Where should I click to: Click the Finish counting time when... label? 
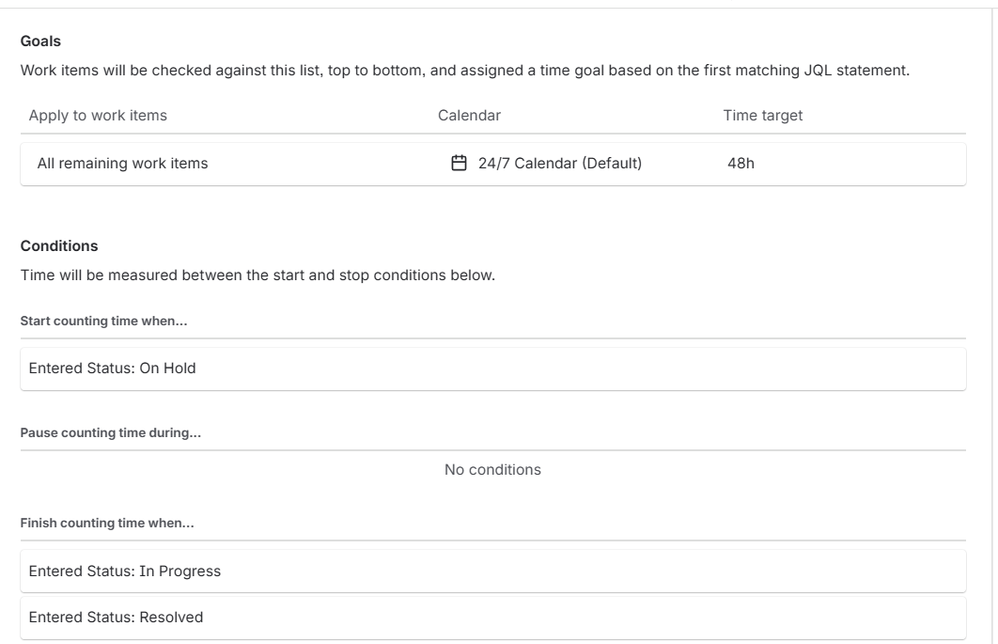pos(107,523)
